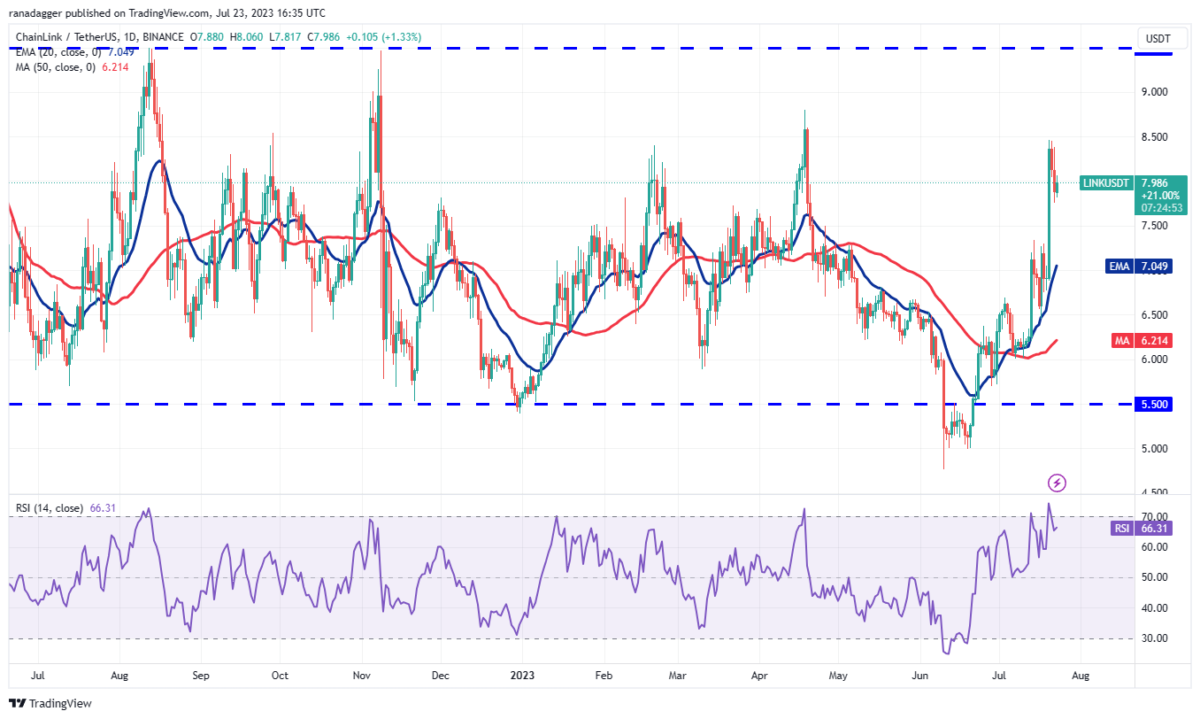The width and height of the screenshot is (1200, 719).
Task: Click the Dec label on time axis
Action: point(441,675)
